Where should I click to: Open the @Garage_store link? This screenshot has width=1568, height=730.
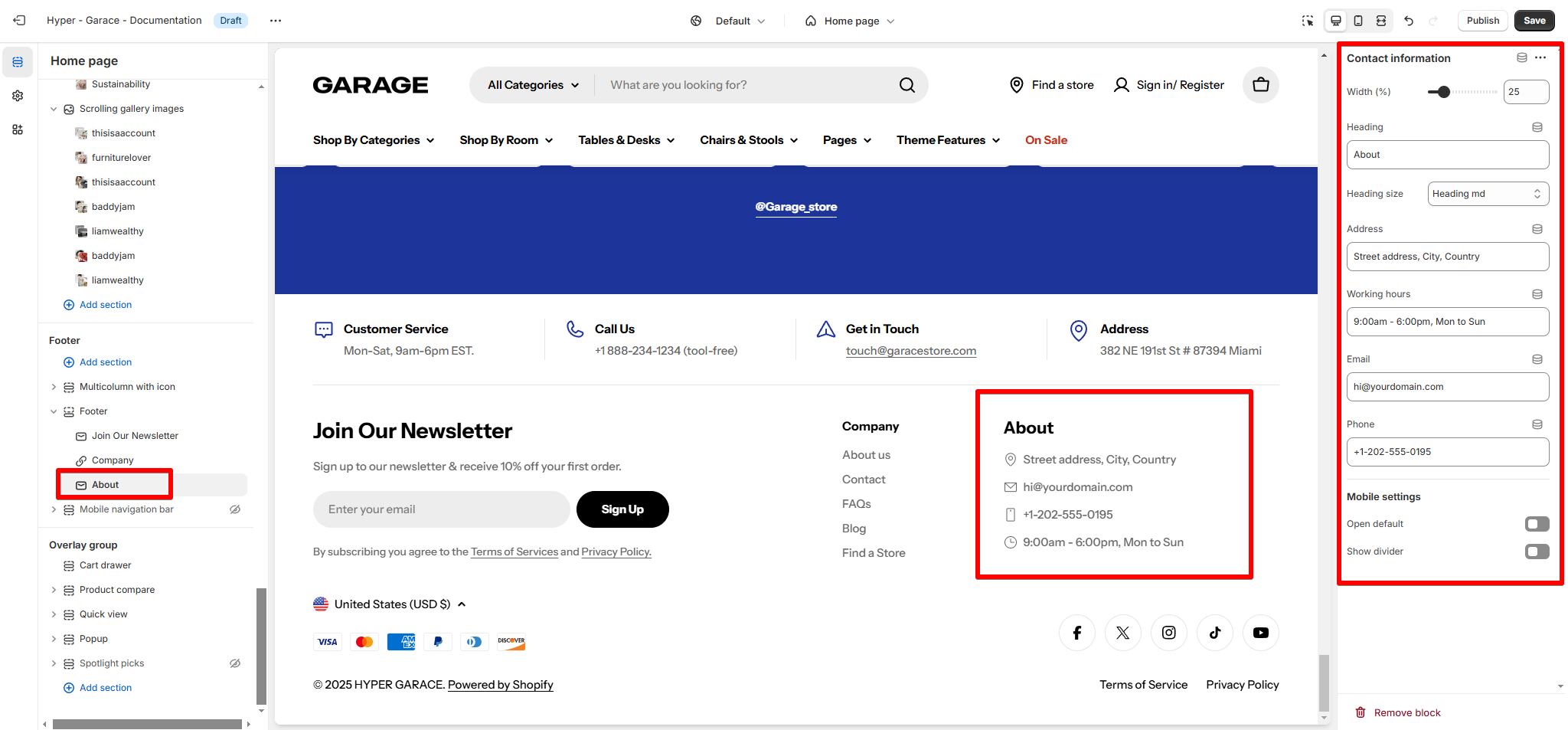pyautogui.click(x=796, y=207)
